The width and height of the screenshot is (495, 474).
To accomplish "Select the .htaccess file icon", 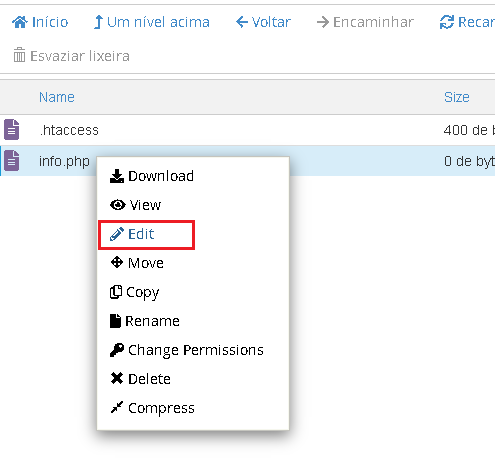I will (x=12, y=129).
